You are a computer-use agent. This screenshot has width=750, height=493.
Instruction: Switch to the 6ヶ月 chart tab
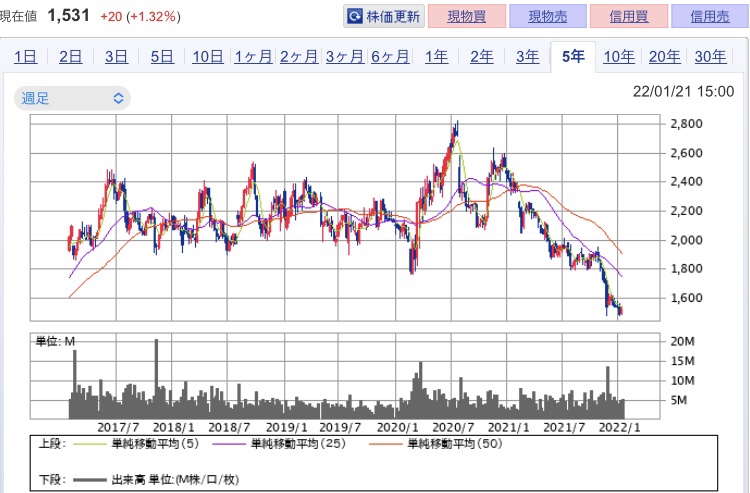(x=390, y=57)
